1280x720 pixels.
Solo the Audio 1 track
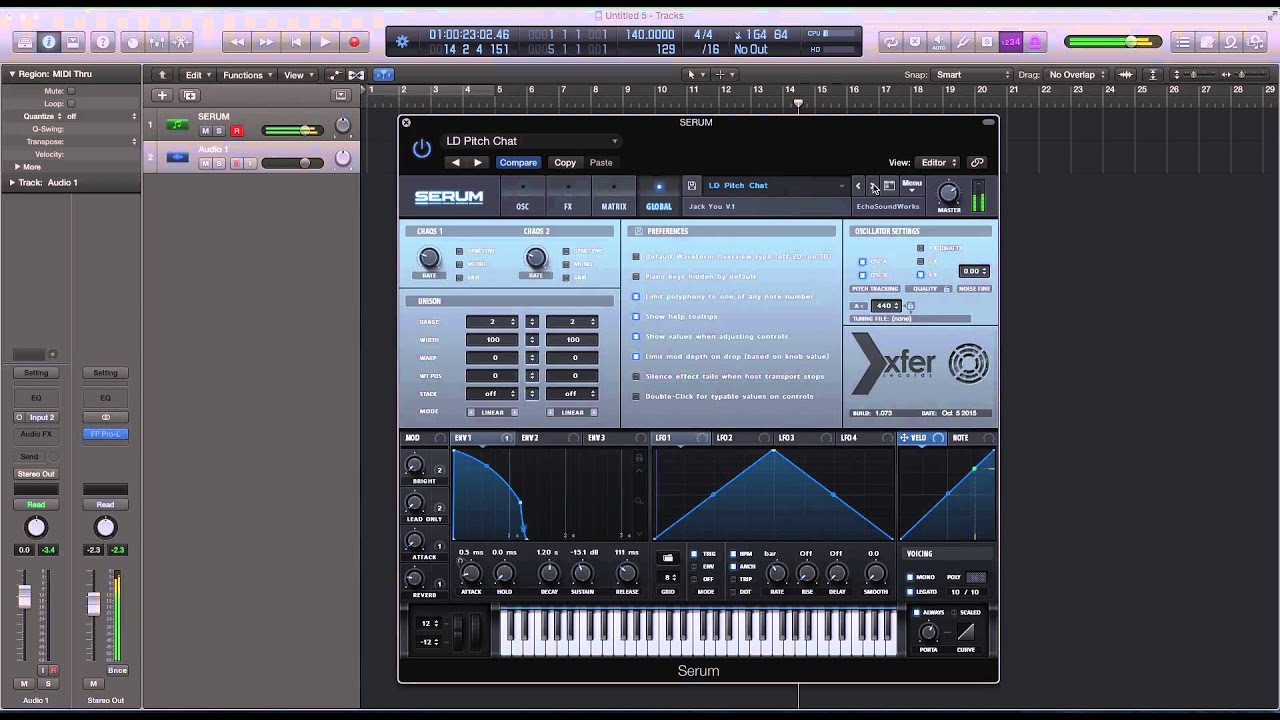coord(220,163)
